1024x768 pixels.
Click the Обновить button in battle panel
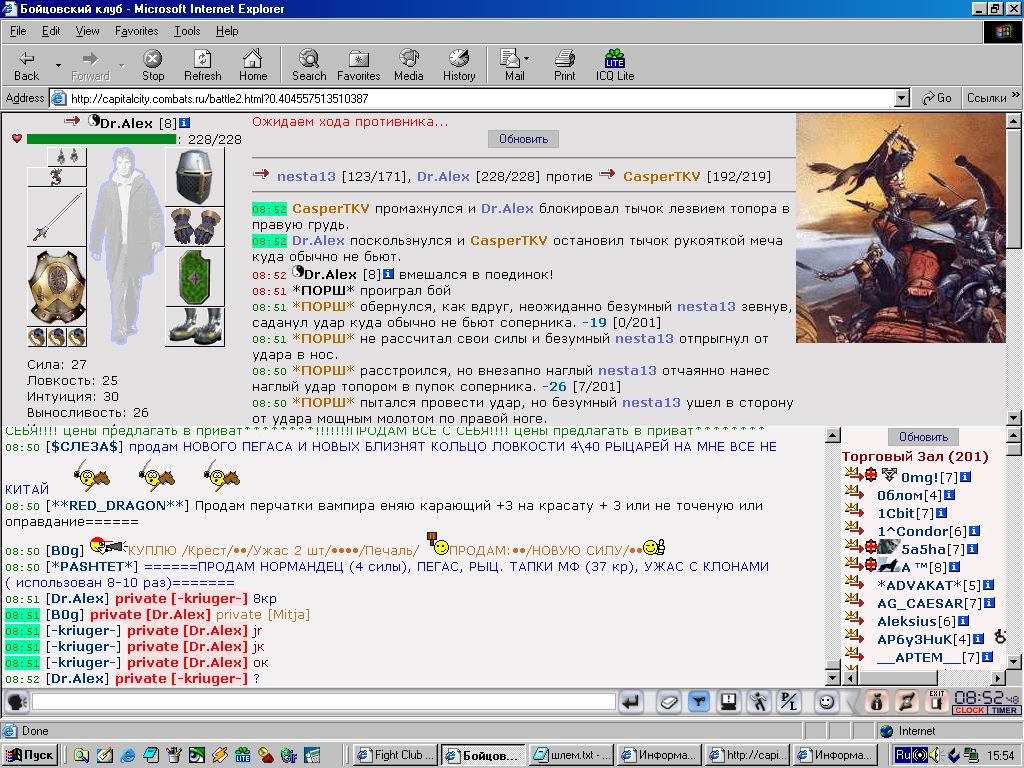click(x=523, y=139)
